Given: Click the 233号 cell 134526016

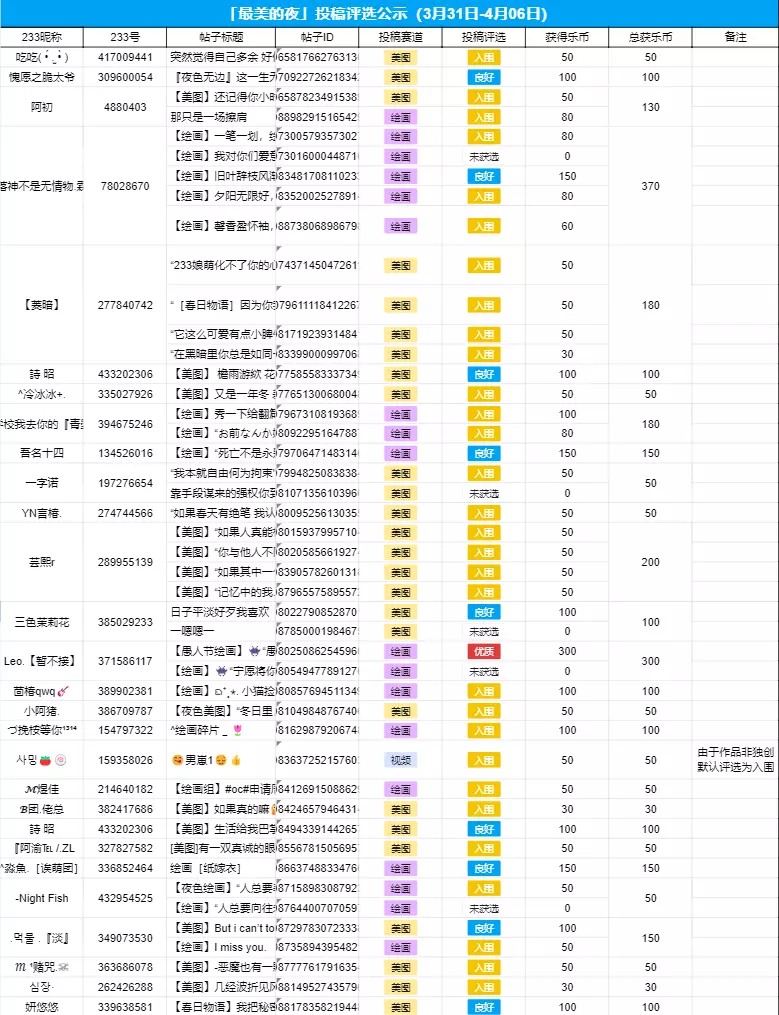Looking at the screenshot, I should [125, 453].
